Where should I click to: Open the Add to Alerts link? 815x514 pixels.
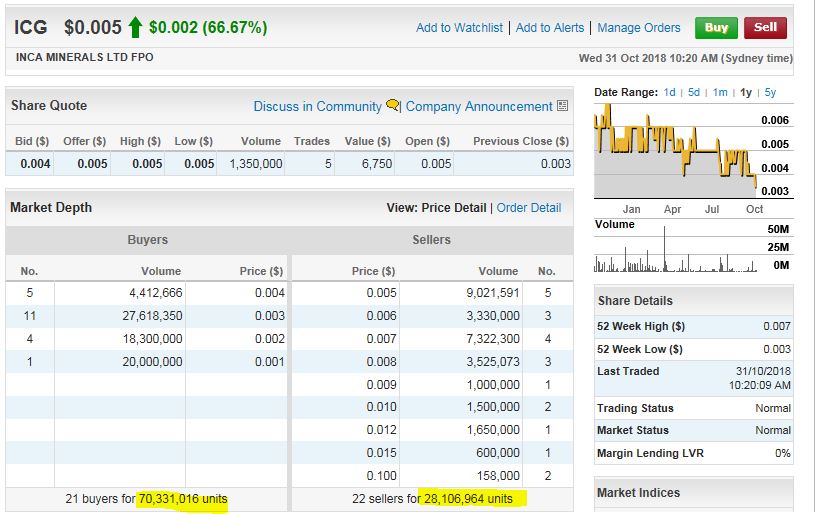[549, 28]
